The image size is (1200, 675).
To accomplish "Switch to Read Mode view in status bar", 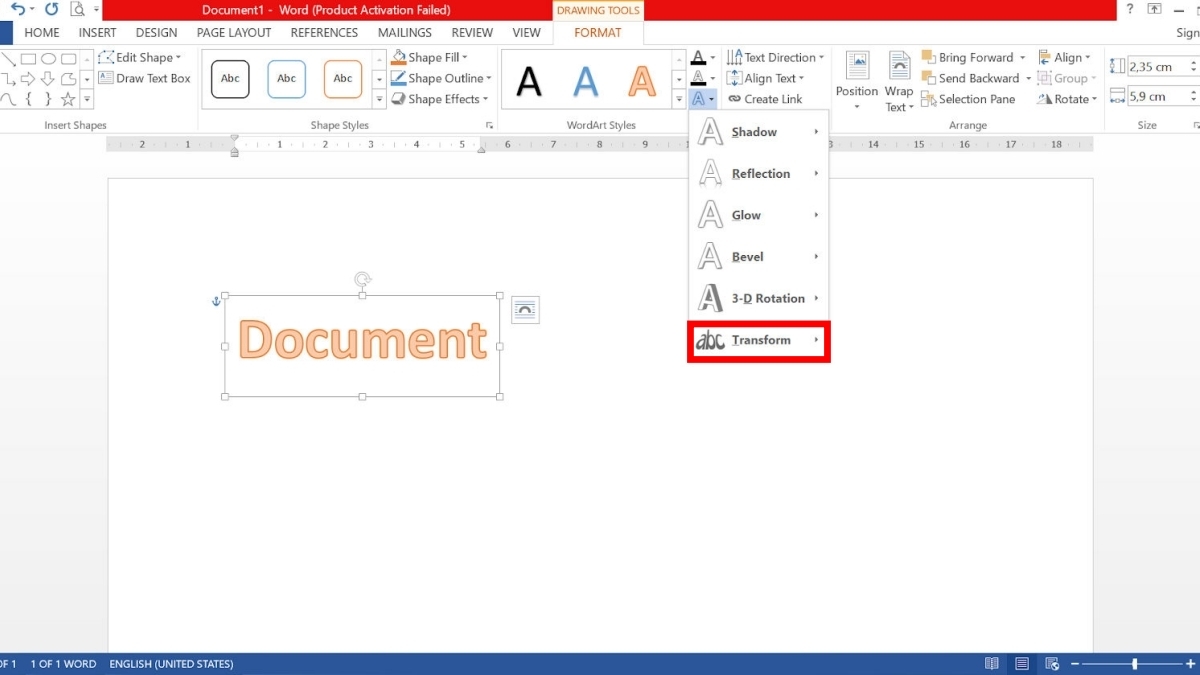I will tap(991, 664).
